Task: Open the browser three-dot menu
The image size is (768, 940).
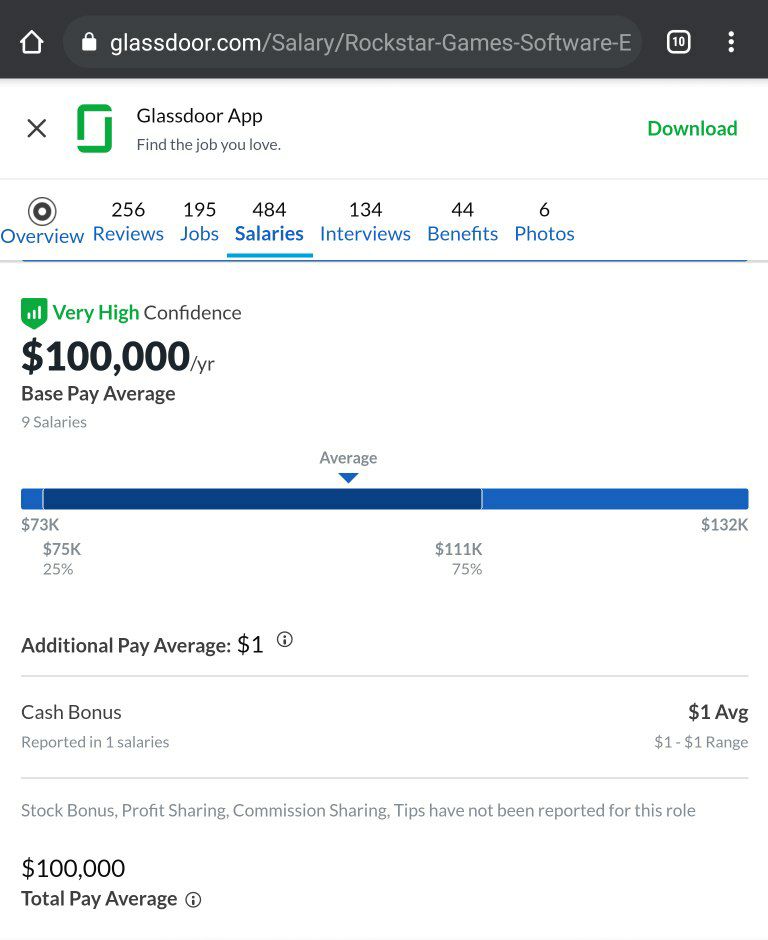Action: 731,42
